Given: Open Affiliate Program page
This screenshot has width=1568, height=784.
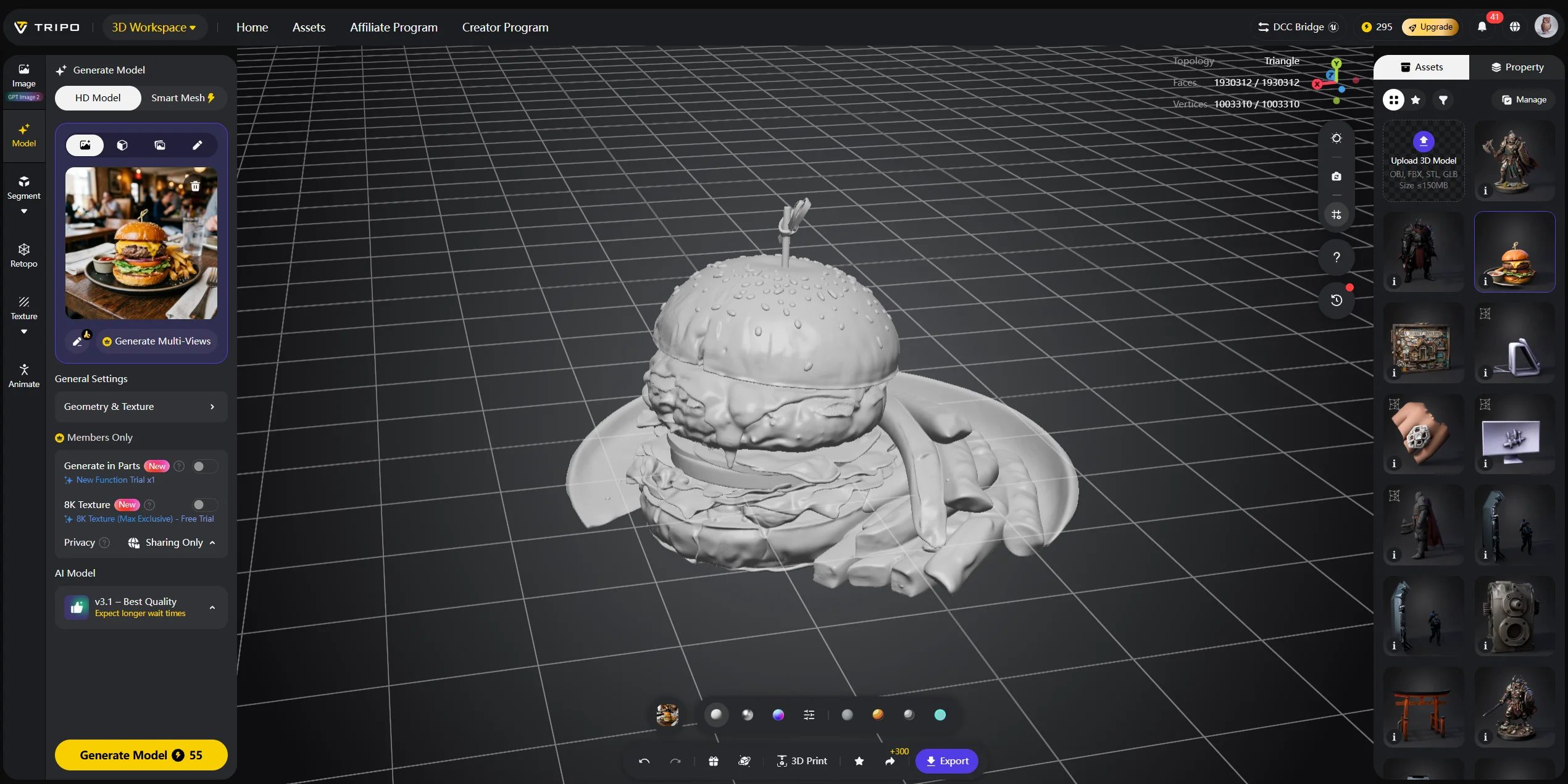Looking at the screenshot, I should [394, 27].
